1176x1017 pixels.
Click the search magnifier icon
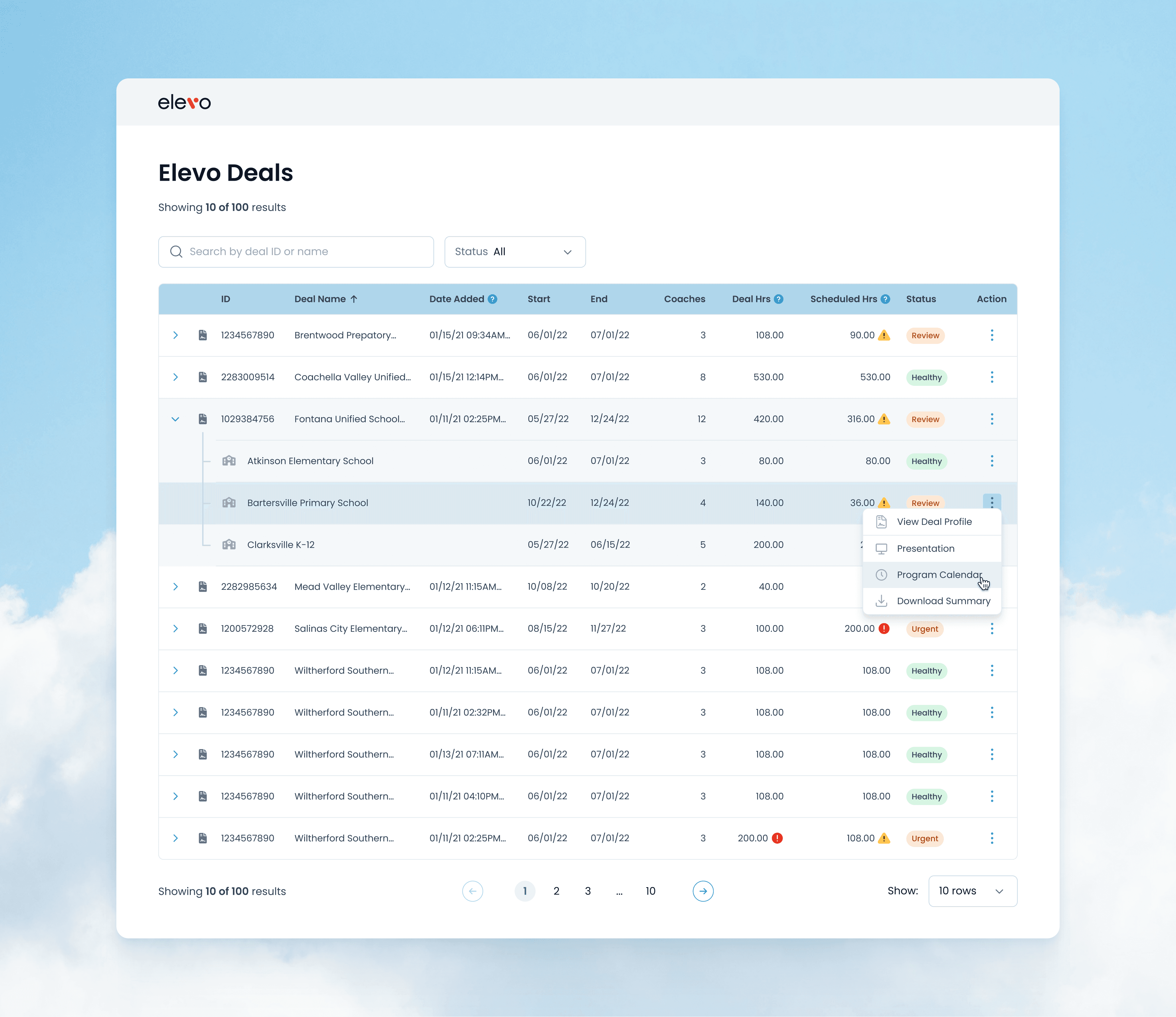coord(176,251)
